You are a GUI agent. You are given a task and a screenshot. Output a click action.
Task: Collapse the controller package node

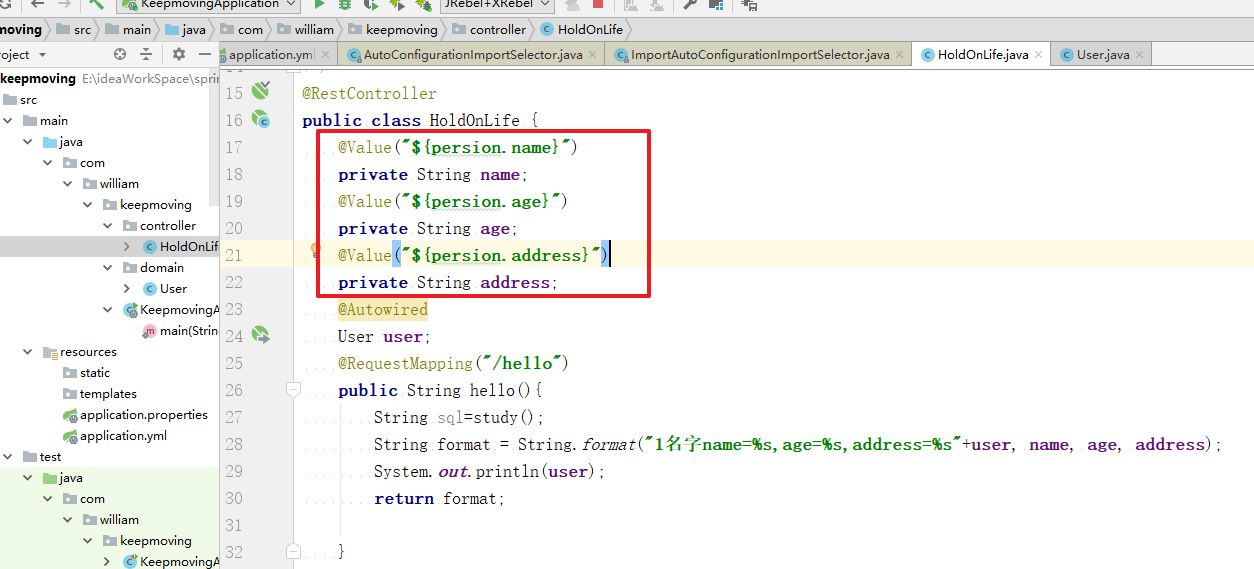click(x=108, y=225)
